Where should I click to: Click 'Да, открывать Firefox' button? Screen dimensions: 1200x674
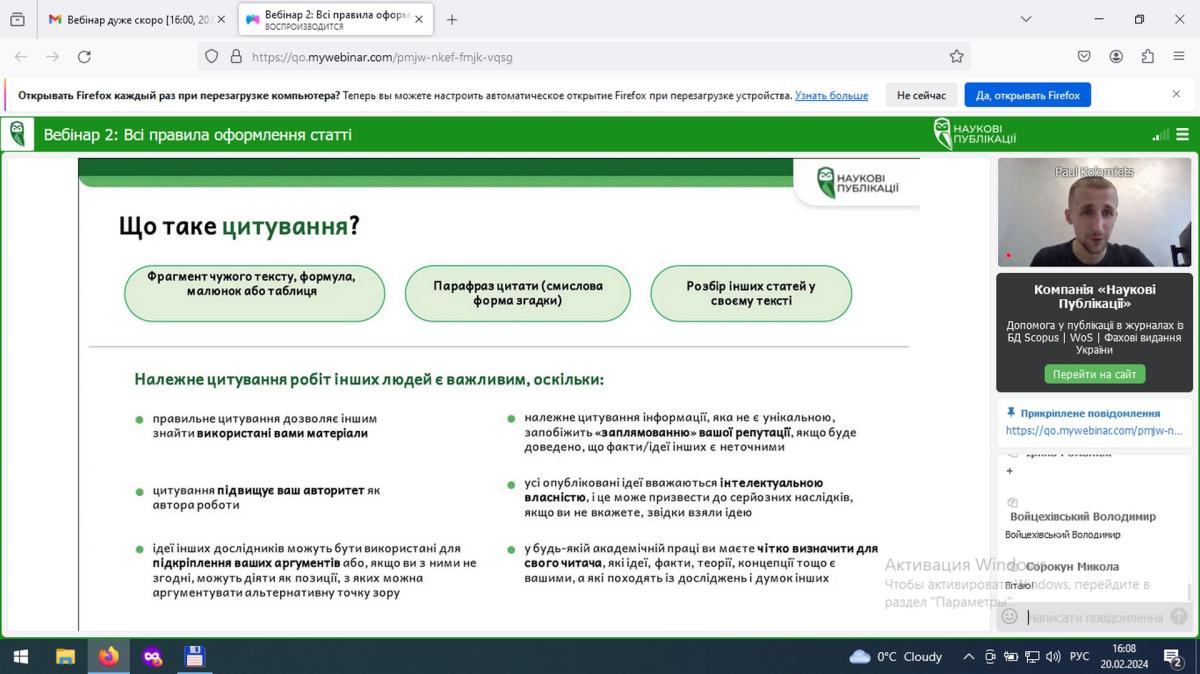click(1028, 96)
